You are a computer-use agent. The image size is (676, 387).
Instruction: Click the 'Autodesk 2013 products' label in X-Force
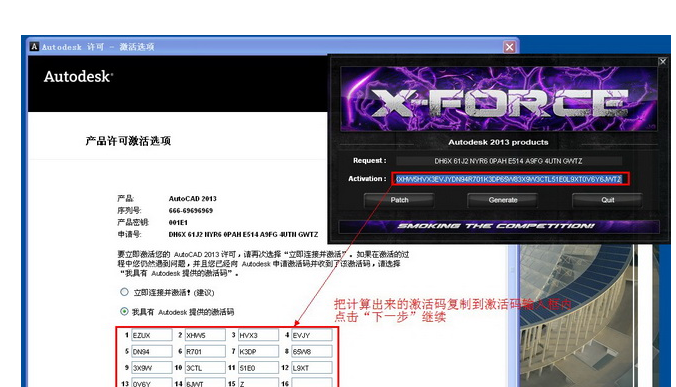[498, 142]
